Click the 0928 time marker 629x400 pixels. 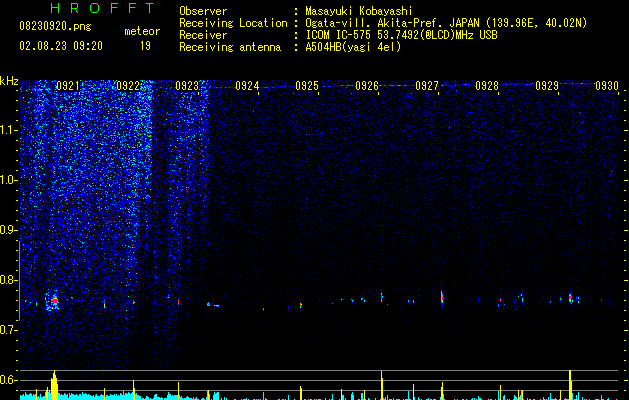point(487,85)
